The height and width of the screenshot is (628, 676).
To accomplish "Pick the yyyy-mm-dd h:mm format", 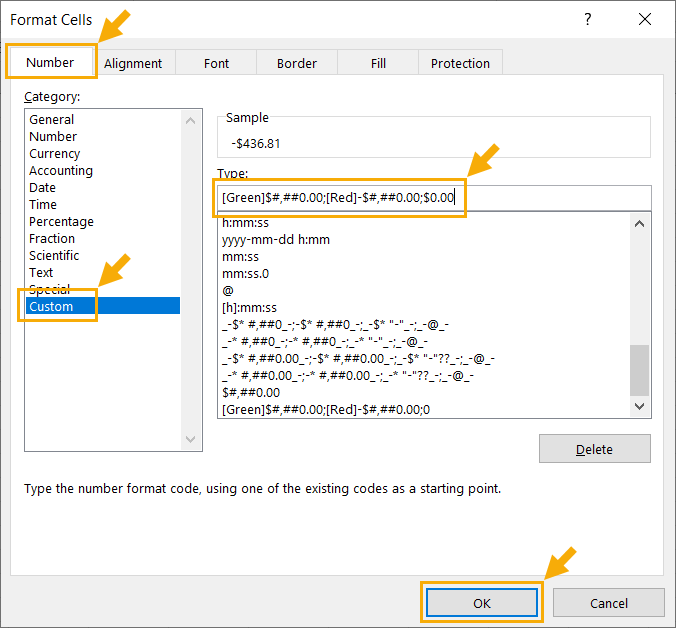I will click(276, 240).
